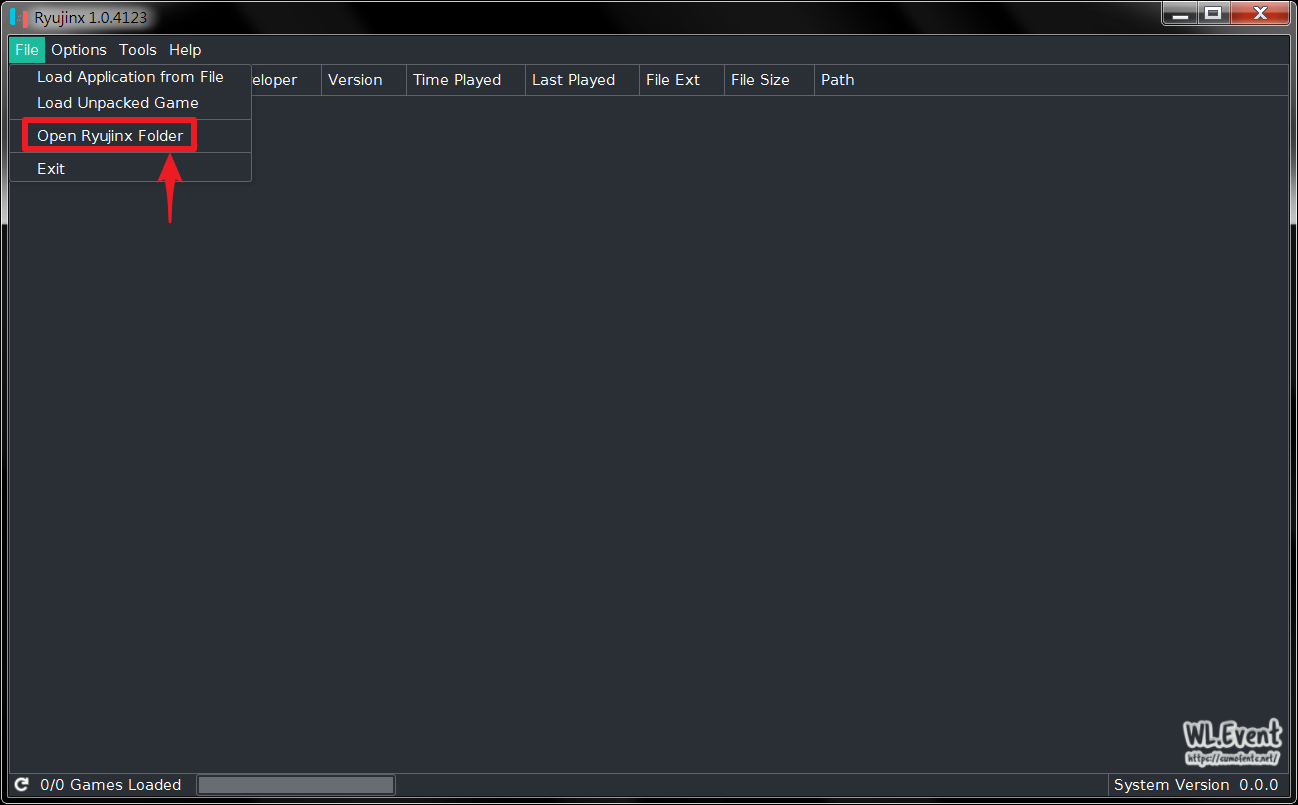The width and height of the screenshot is (1298, 805).
Task: Maximize the Ryujinx window
Action: (1214, 14)
